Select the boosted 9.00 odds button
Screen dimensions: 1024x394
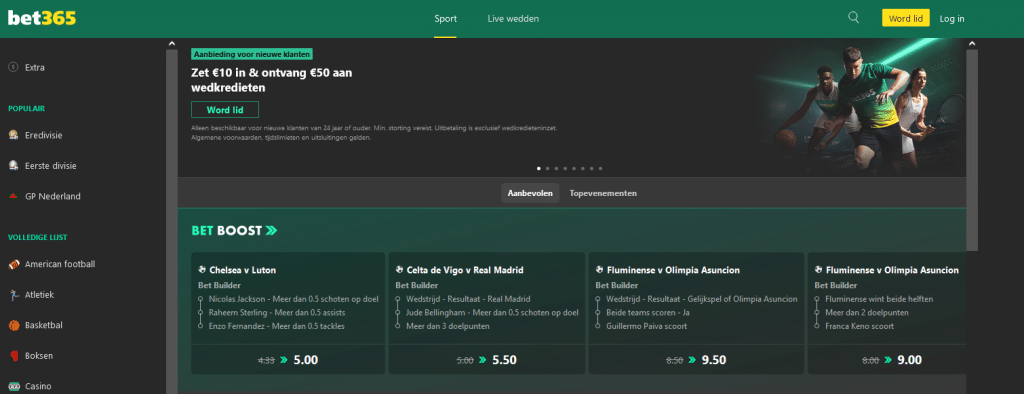[887, 359]
